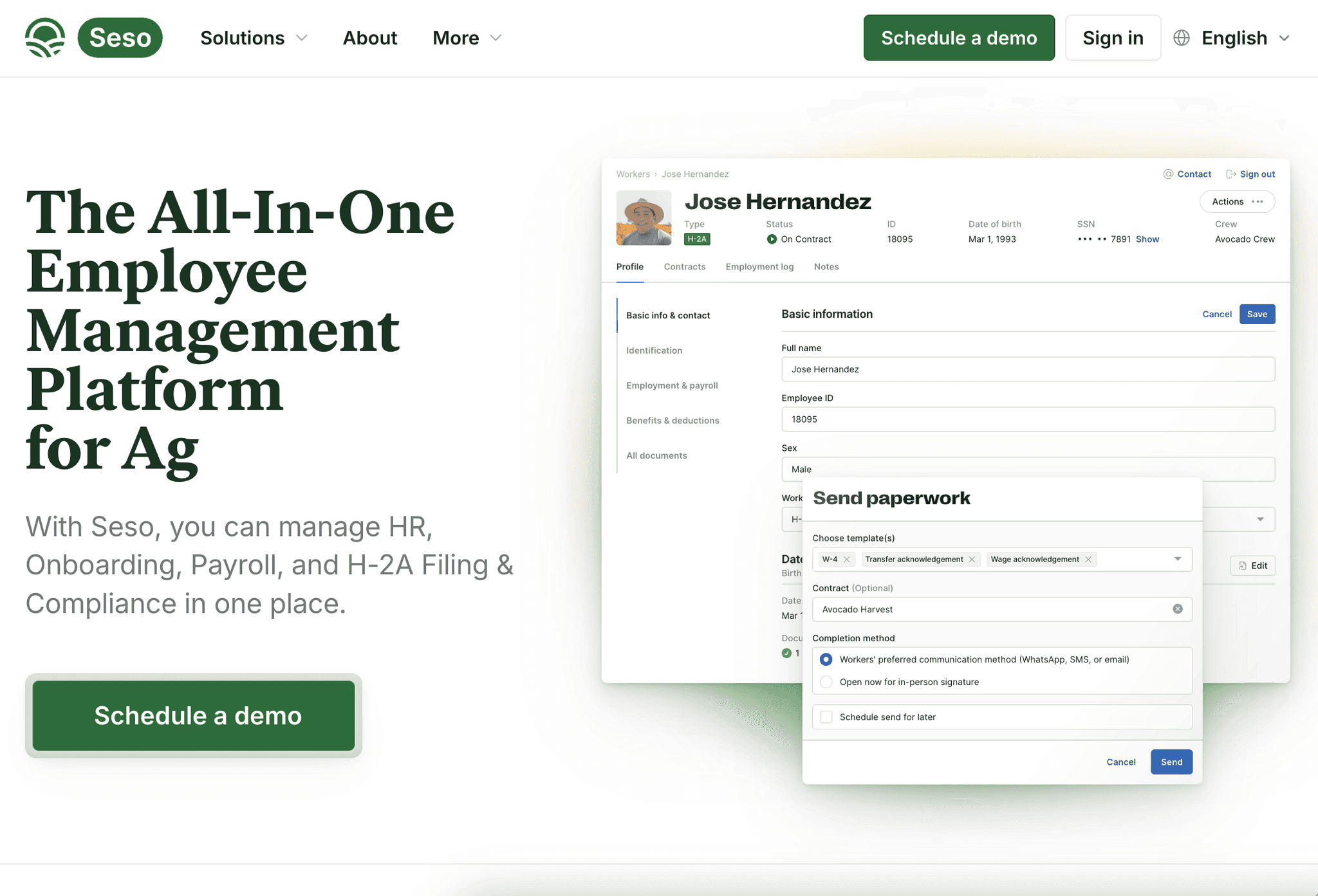Clear the Avocado Harvest contract field
1318x896 pixels.
tap(1177, 609)
